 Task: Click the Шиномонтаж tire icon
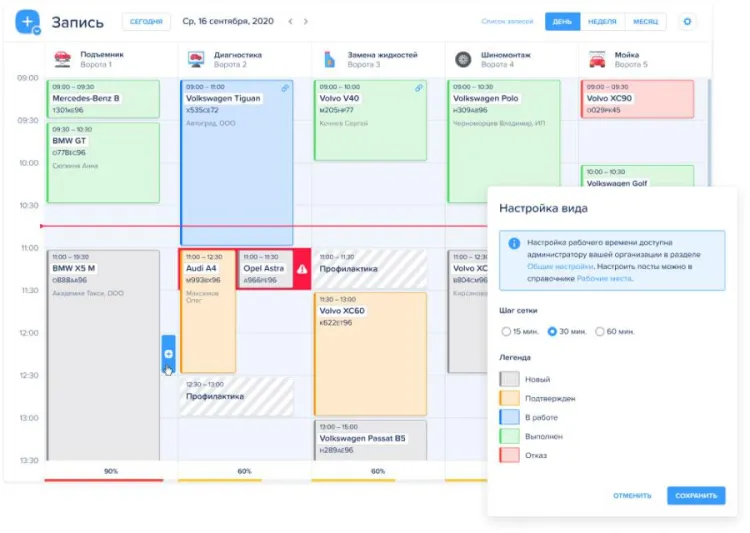point(463,59)
